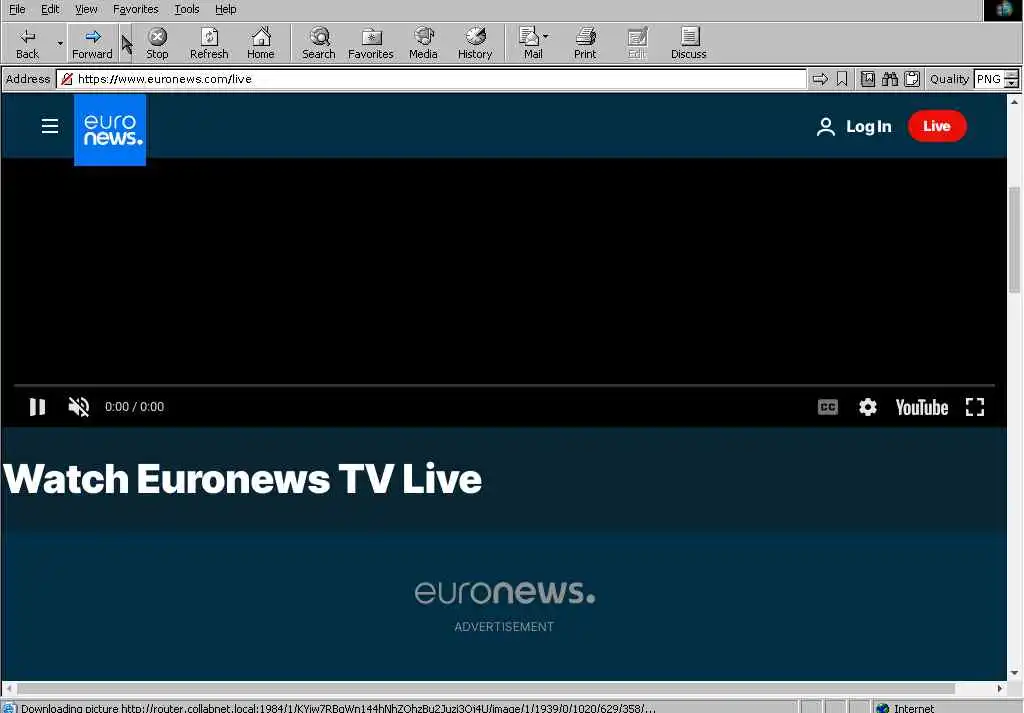Screen dimensions: 1024x713
Task: Click the vertical scrollbar up arrow
Action: coord(1014,101)
